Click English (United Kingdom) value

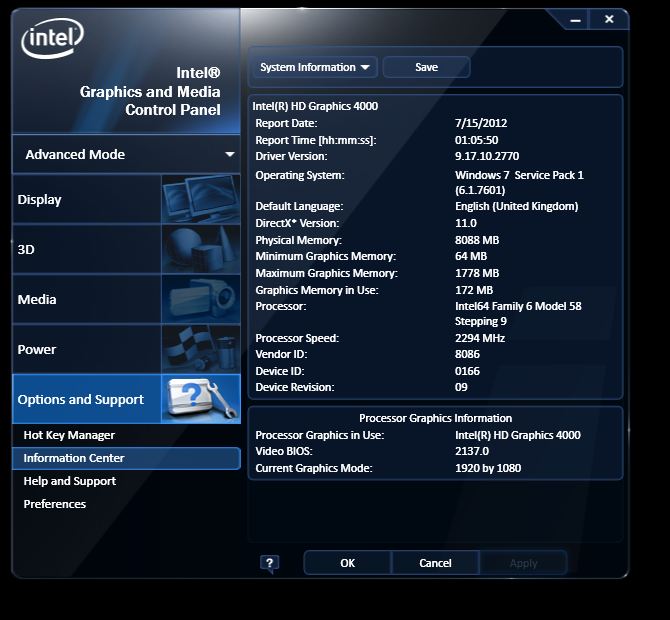pyautogui.click(x=517, y=206)
